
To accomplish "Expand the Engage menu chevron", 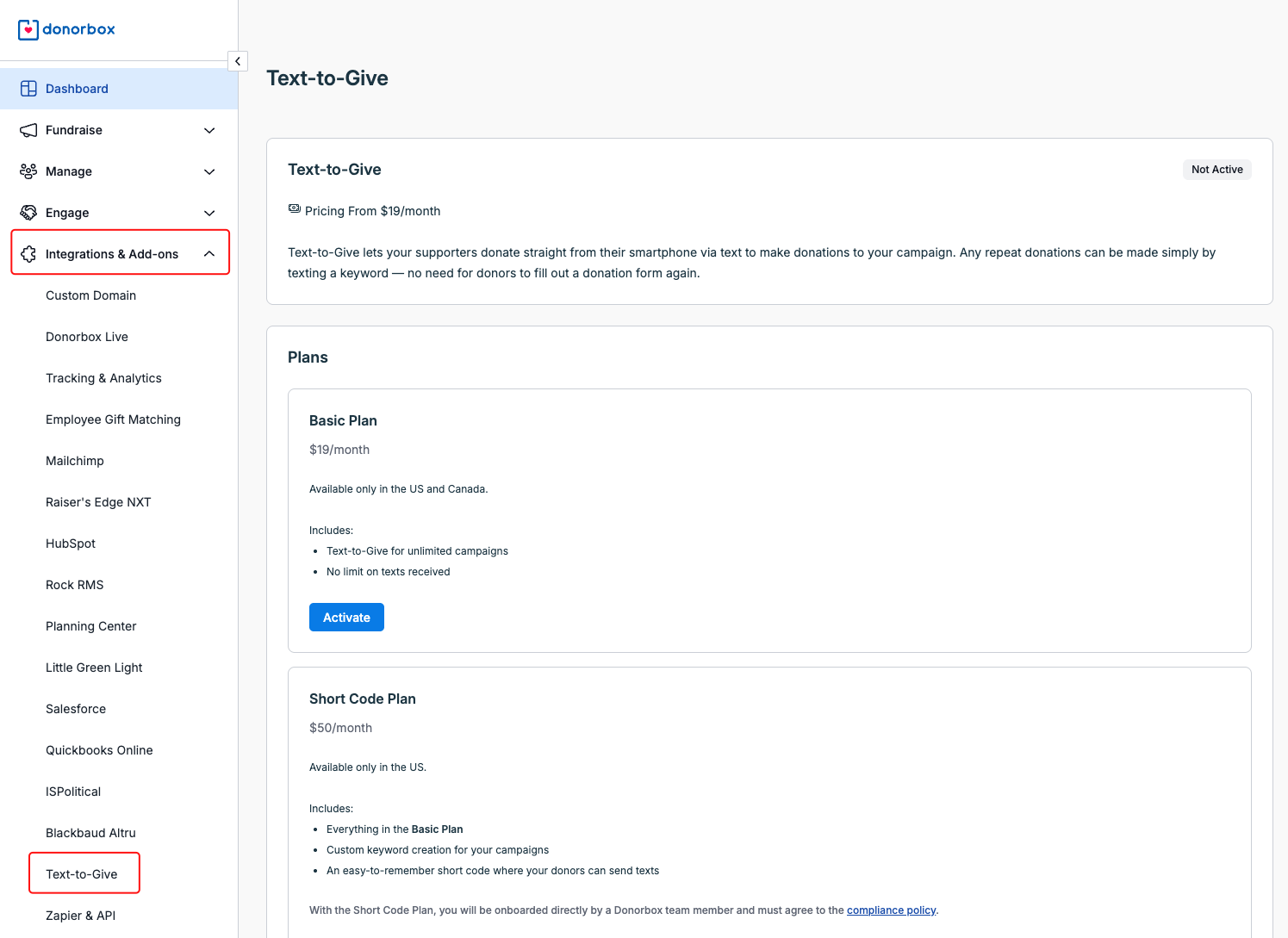I will pos(209,213).
